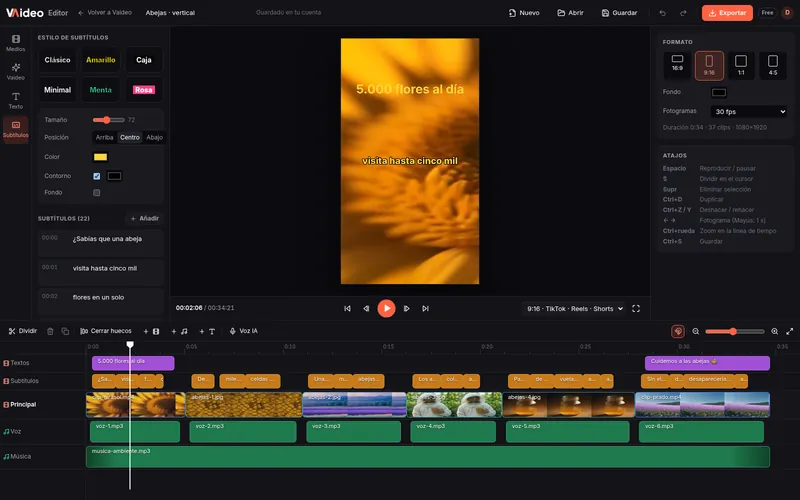Select the musica-ambiente.mp3 track clip
Image resolution: width=800 pixels, height=500 pixels.
428,457
